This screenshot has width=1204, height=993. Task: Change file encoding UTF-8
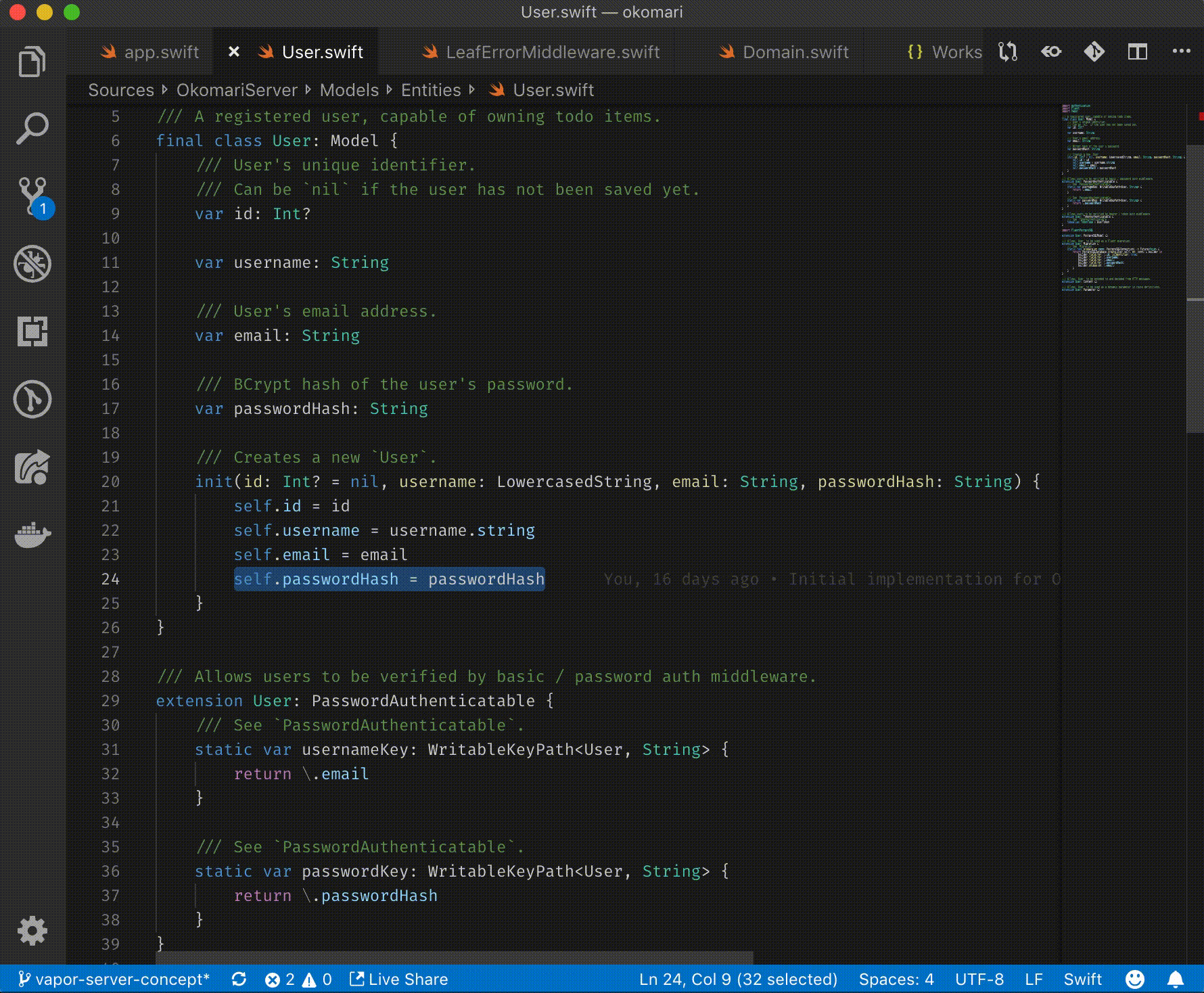point(979,979)
